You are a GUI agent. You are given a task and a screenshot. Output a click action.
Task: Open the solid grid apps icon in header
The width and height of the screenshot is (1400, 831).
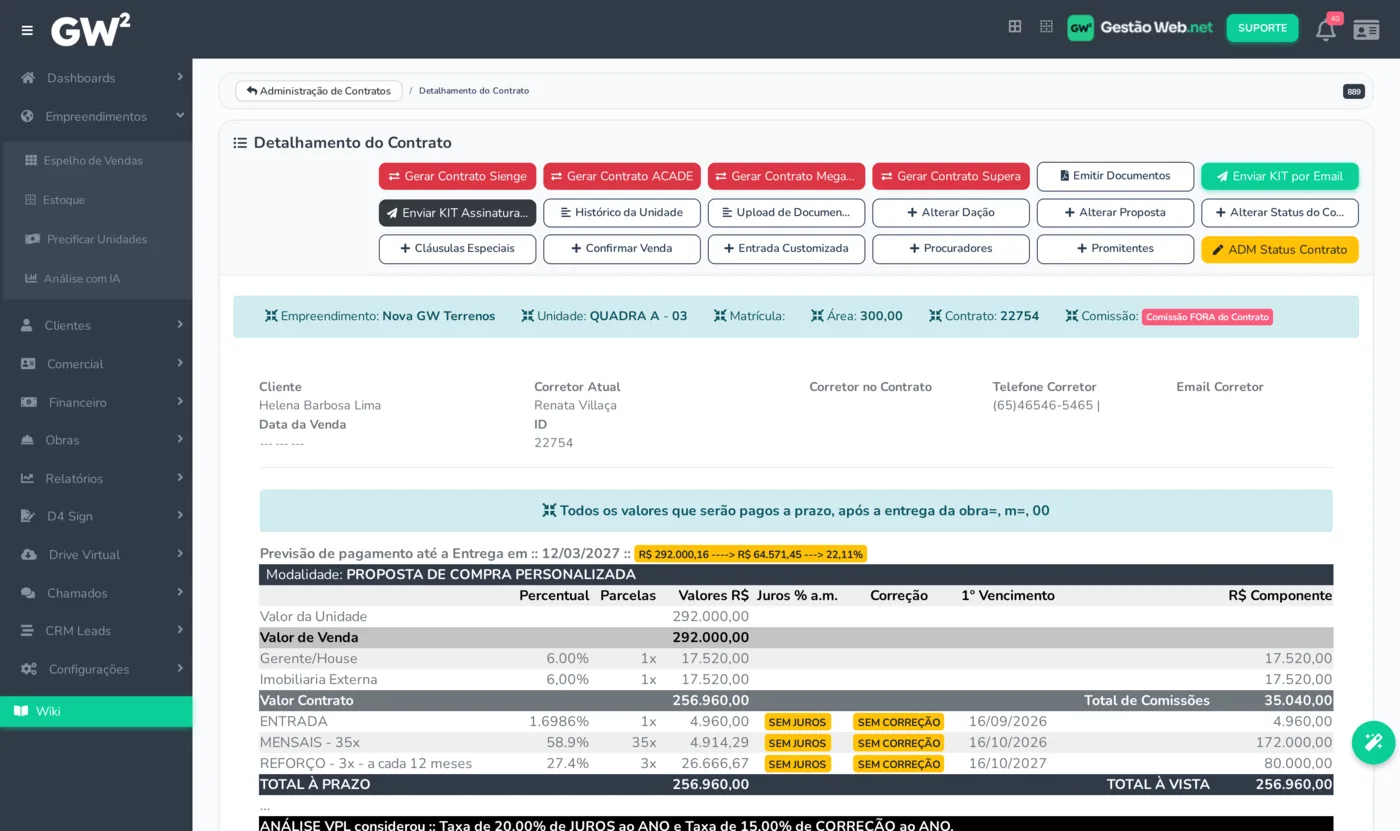coord(1015,27)
